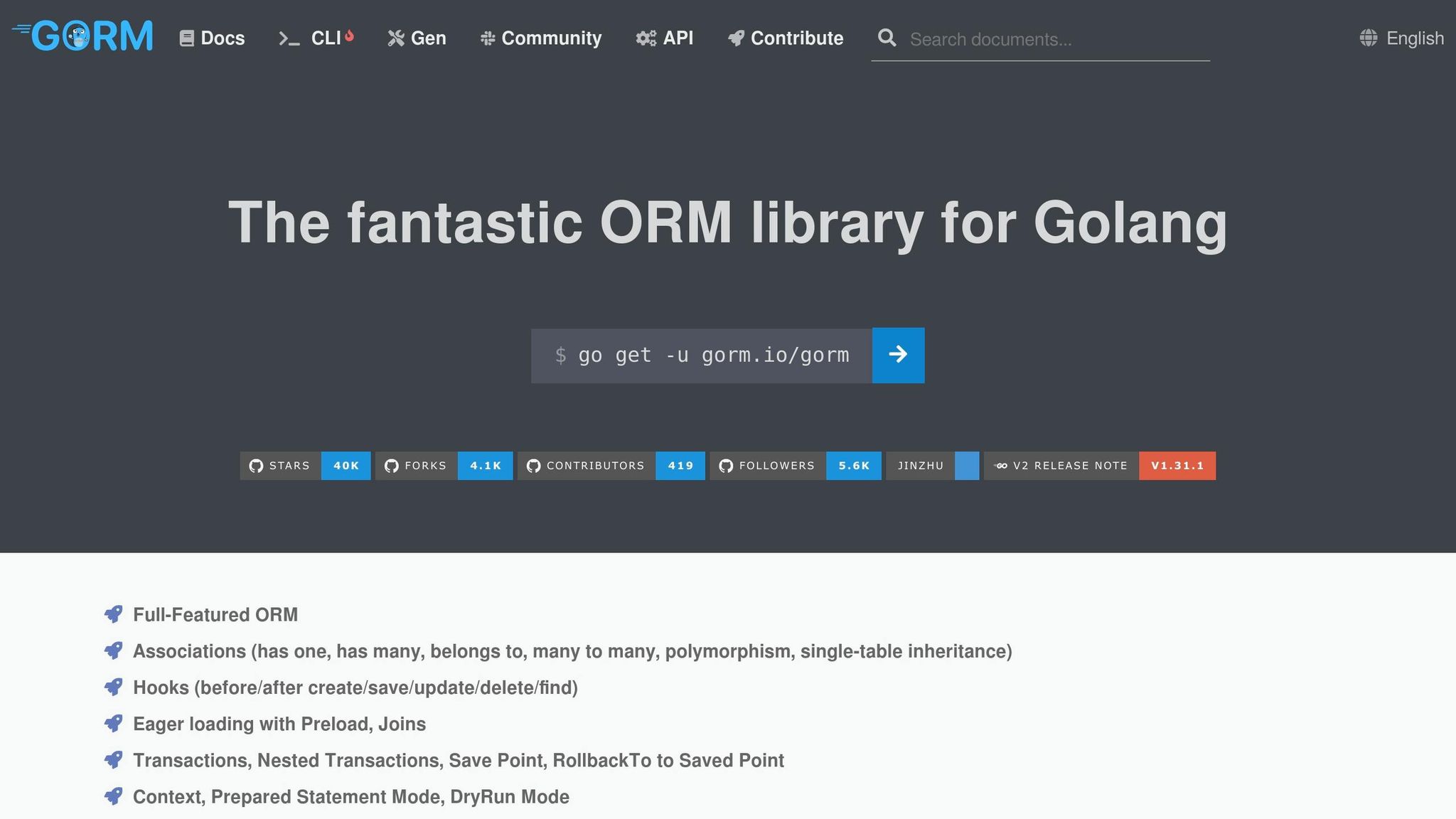Click the V1.31.1 release version badge
The image size is (1456, 819).
(x=1177, y=466)
